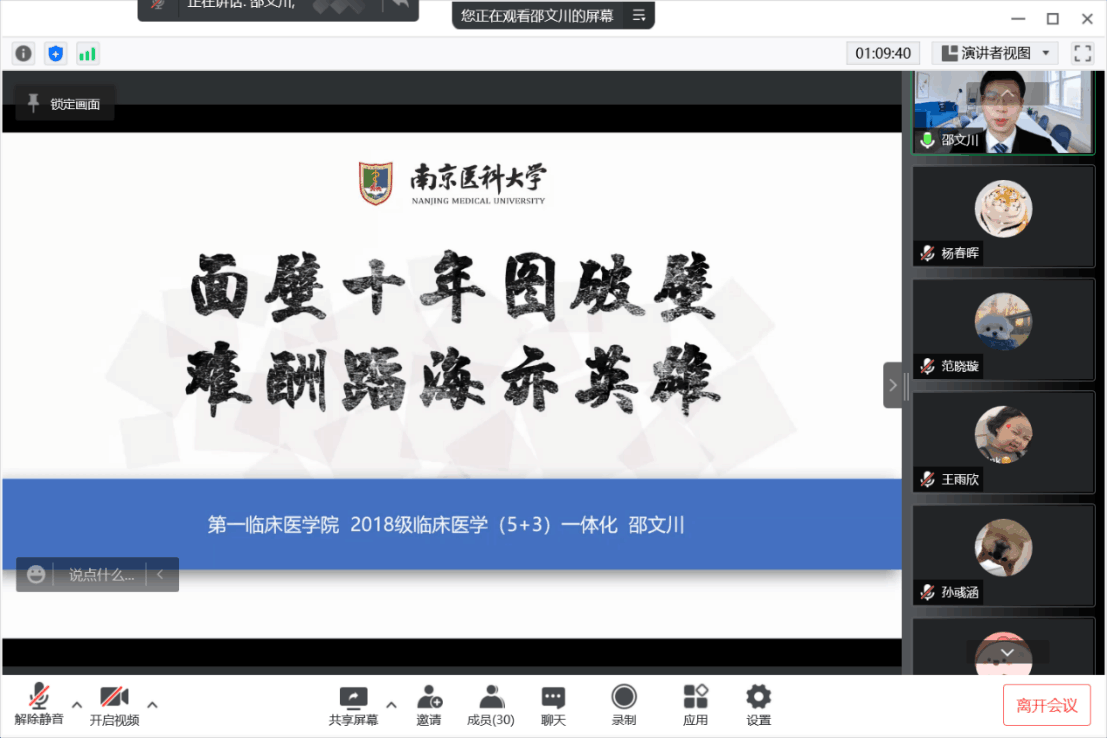Open the meeting info icon

pyautogui.click(x=23, y=54)
